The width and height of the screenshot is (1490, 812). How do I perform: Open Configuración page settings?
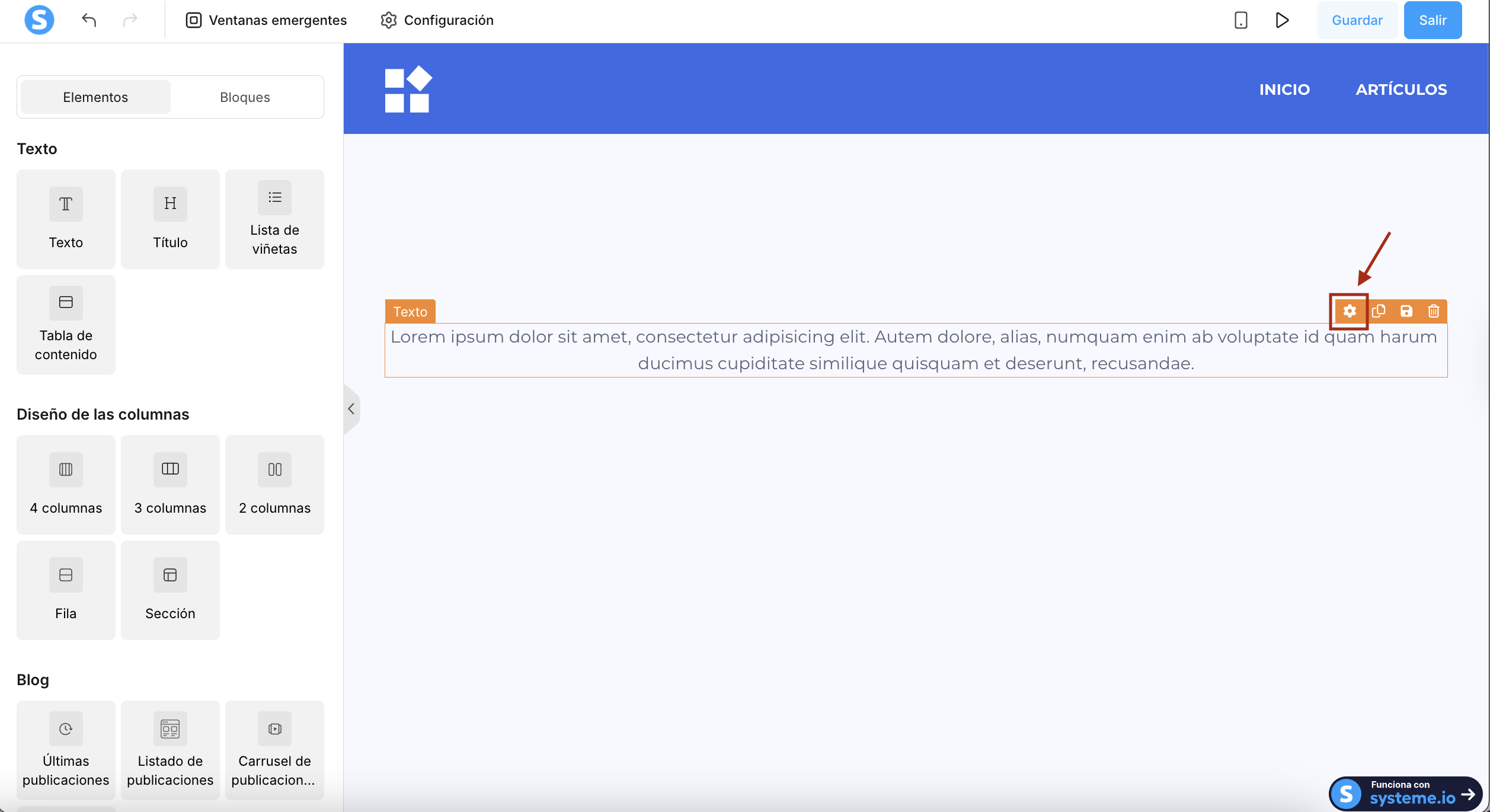pos(437,20)
